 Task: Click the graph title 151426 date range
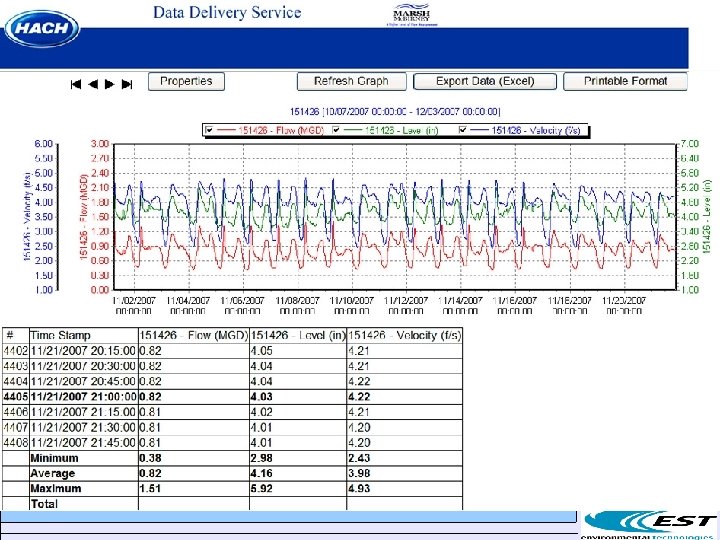[x=395, y=112]
